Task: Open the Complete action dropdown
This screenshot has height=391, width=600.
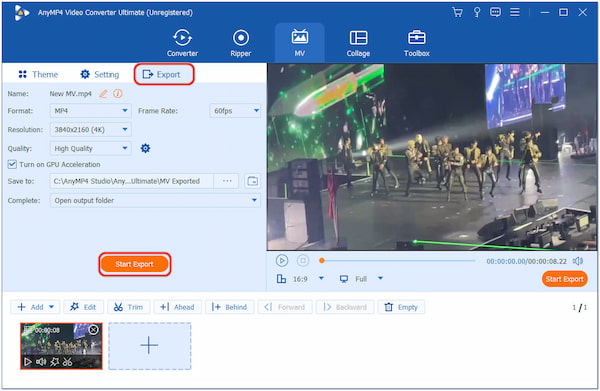Action: (x=155, y=200)
